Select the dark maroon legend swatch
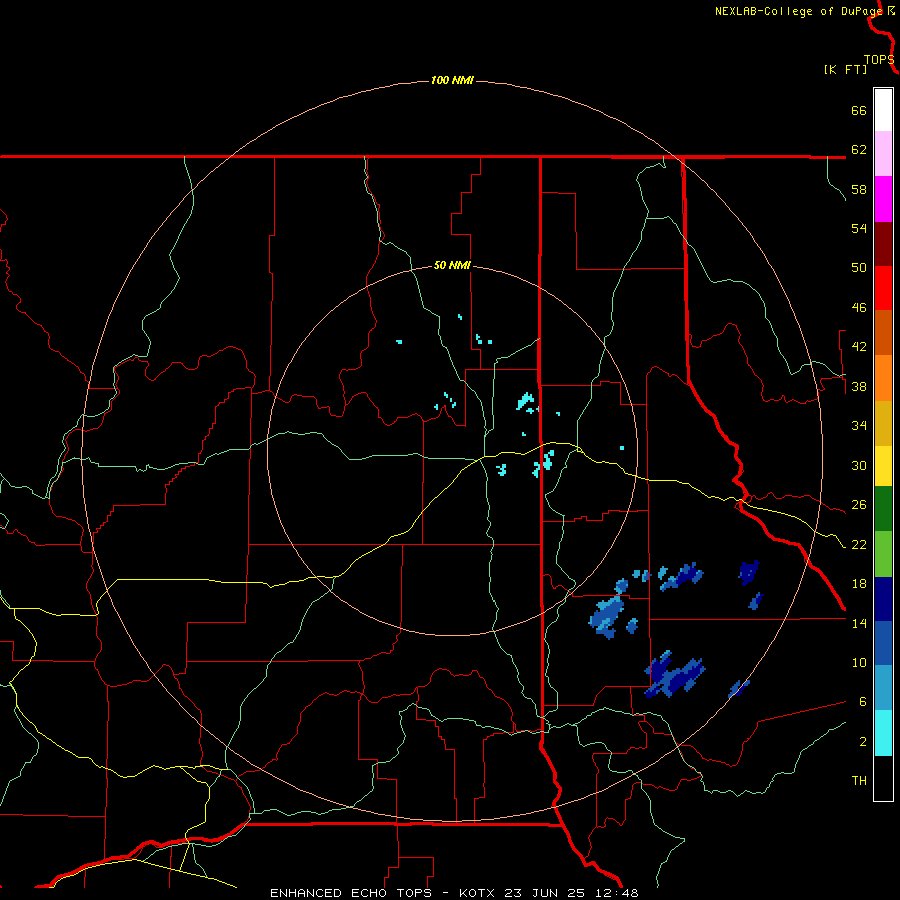900x900 pixels. point(883,244)
